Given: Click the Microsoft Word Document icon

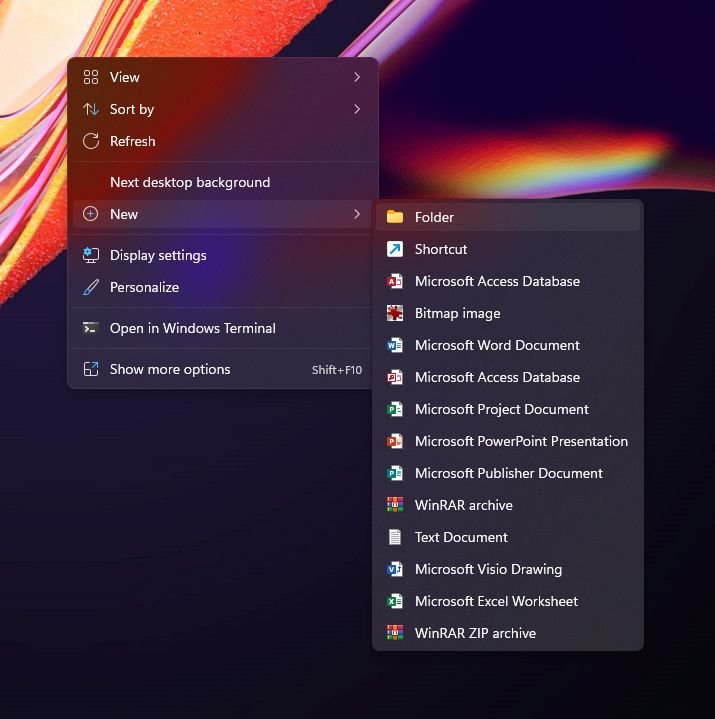Looking at the screenshot, I should click(395, 345).
